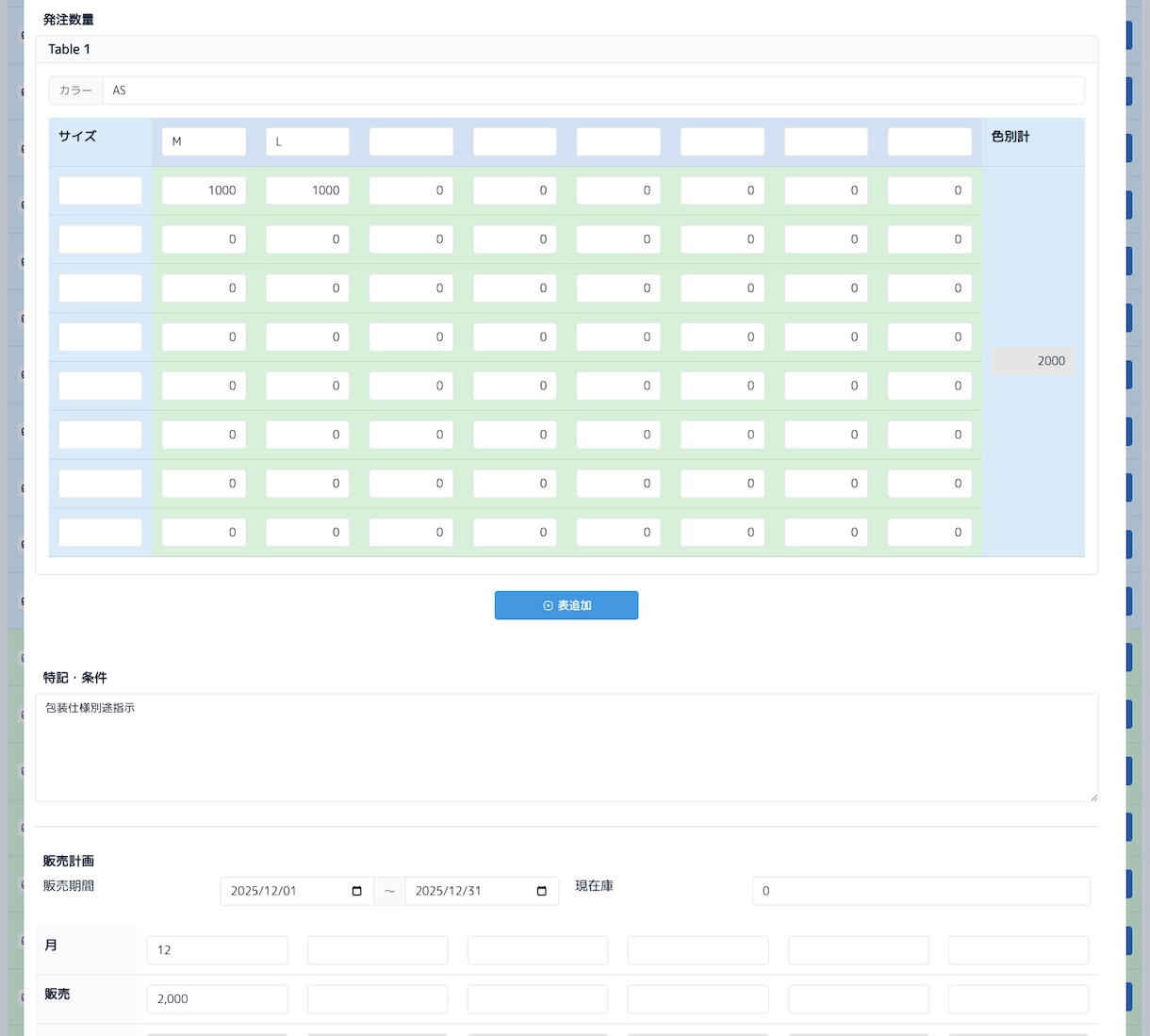
Task: Edit the 販売期間 start date field
Action: click(x=297, y=891)
